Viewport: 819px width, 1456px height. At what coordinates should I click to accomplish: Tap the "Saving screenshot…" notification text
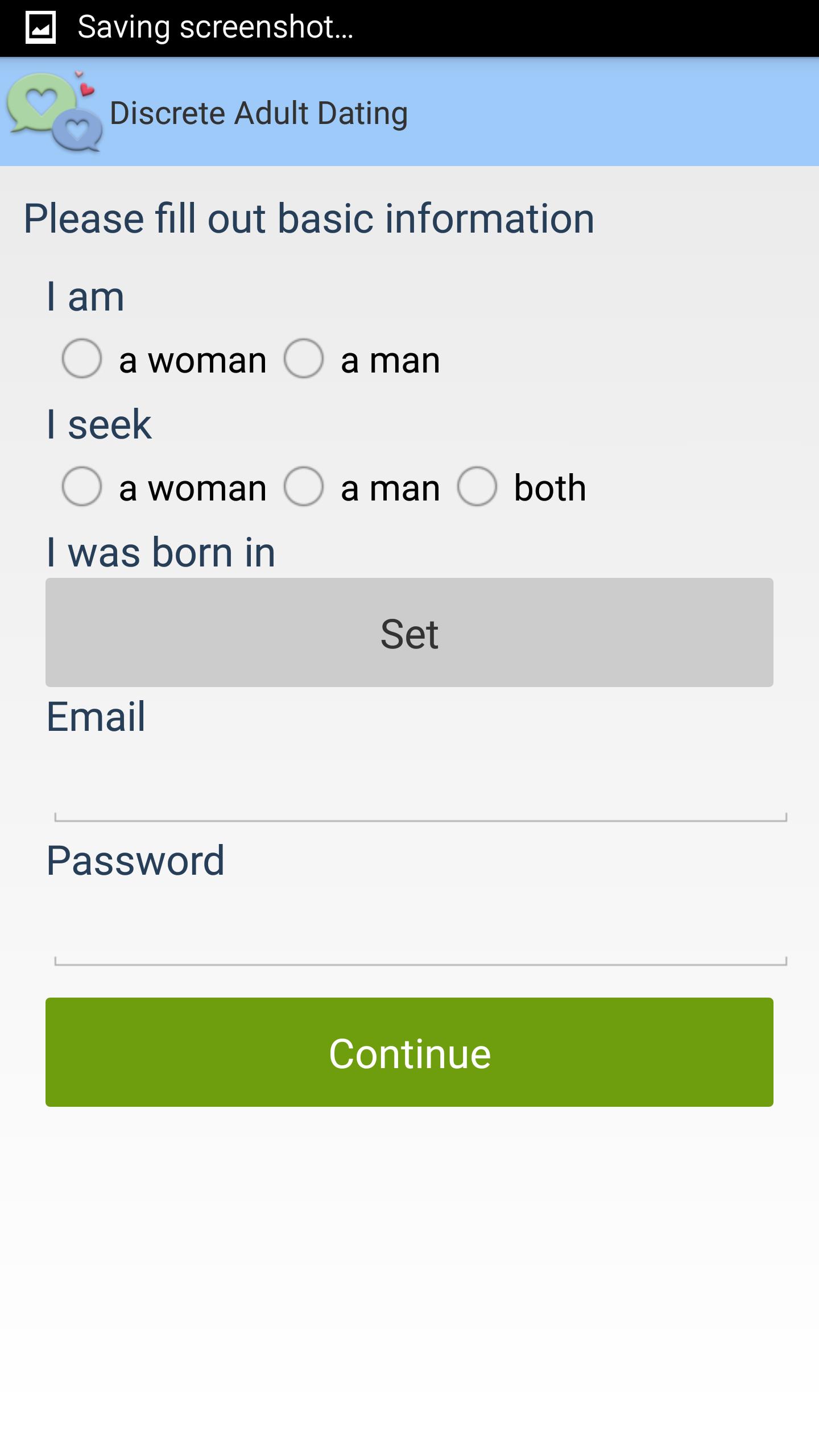click(215, 27)
